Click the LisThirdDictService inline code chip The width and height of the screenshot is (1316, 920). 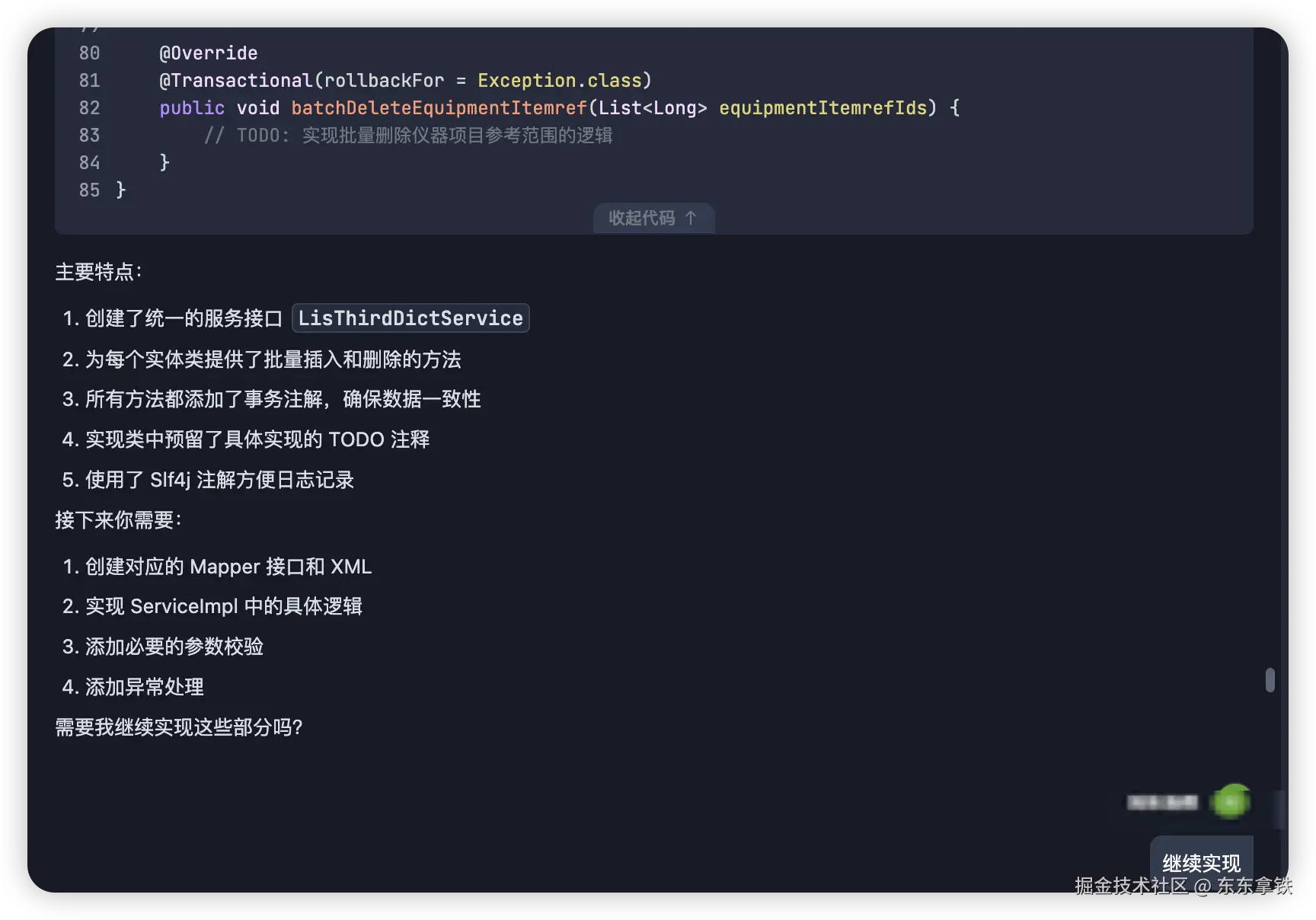(410, 318)
